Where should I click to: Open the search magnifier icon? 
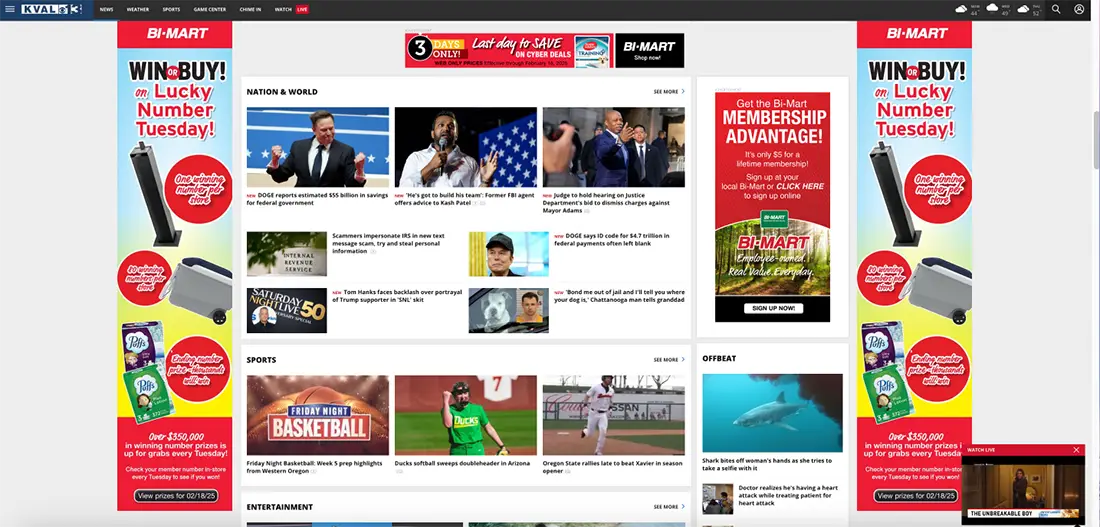click(1056, 9)
